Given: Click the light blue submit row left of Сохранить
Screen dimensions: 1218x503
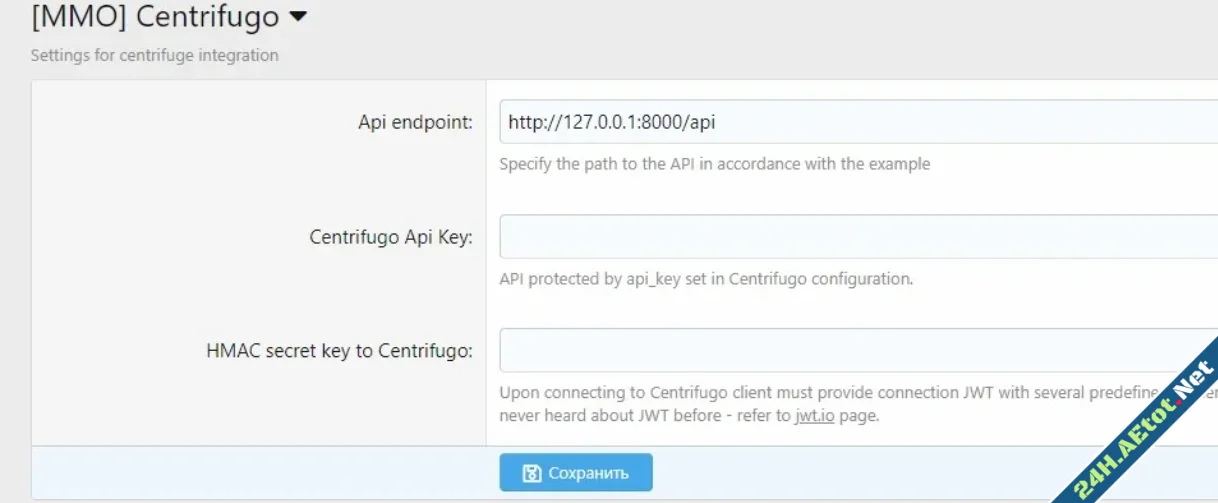Looking at the screenshot, I should click(x=260, y=472).
